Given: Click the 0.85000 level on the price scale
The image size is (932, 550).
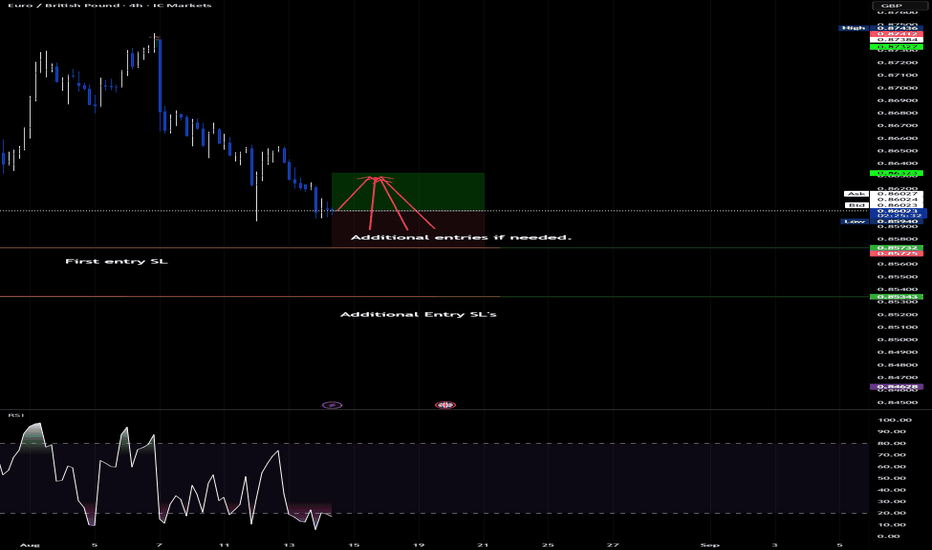Looking at the screenshot, I should pos(897,340).
